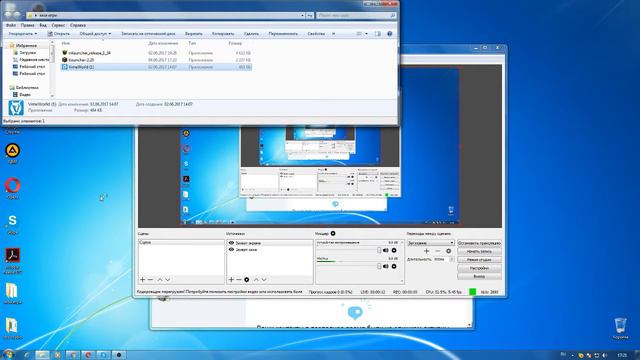The image size is (640, 360).
Task: Show more Explorer toolbar commands chevron
Action: pyautogui.click(x=333, y=34)
